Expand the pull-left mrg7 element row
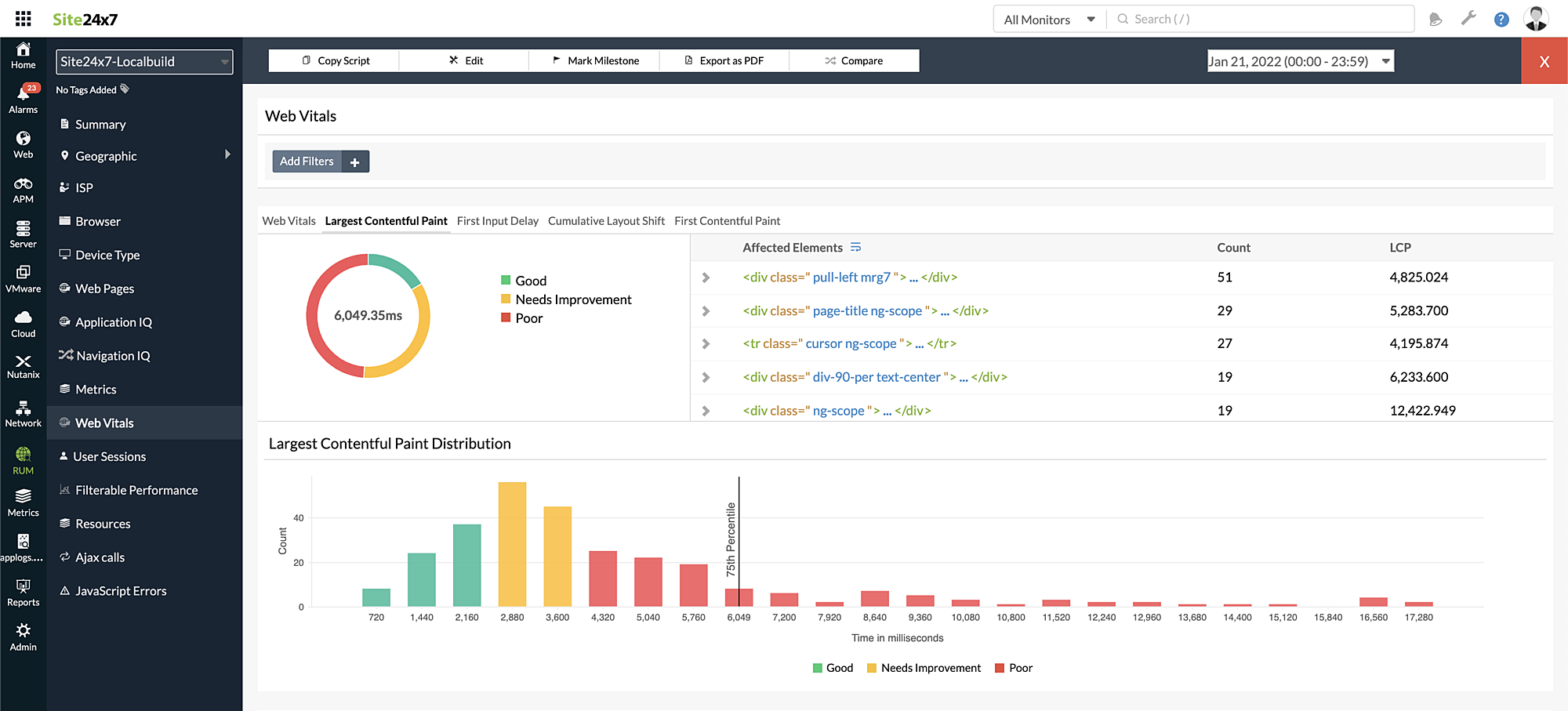1568x711 pixels. coord(706,278)
